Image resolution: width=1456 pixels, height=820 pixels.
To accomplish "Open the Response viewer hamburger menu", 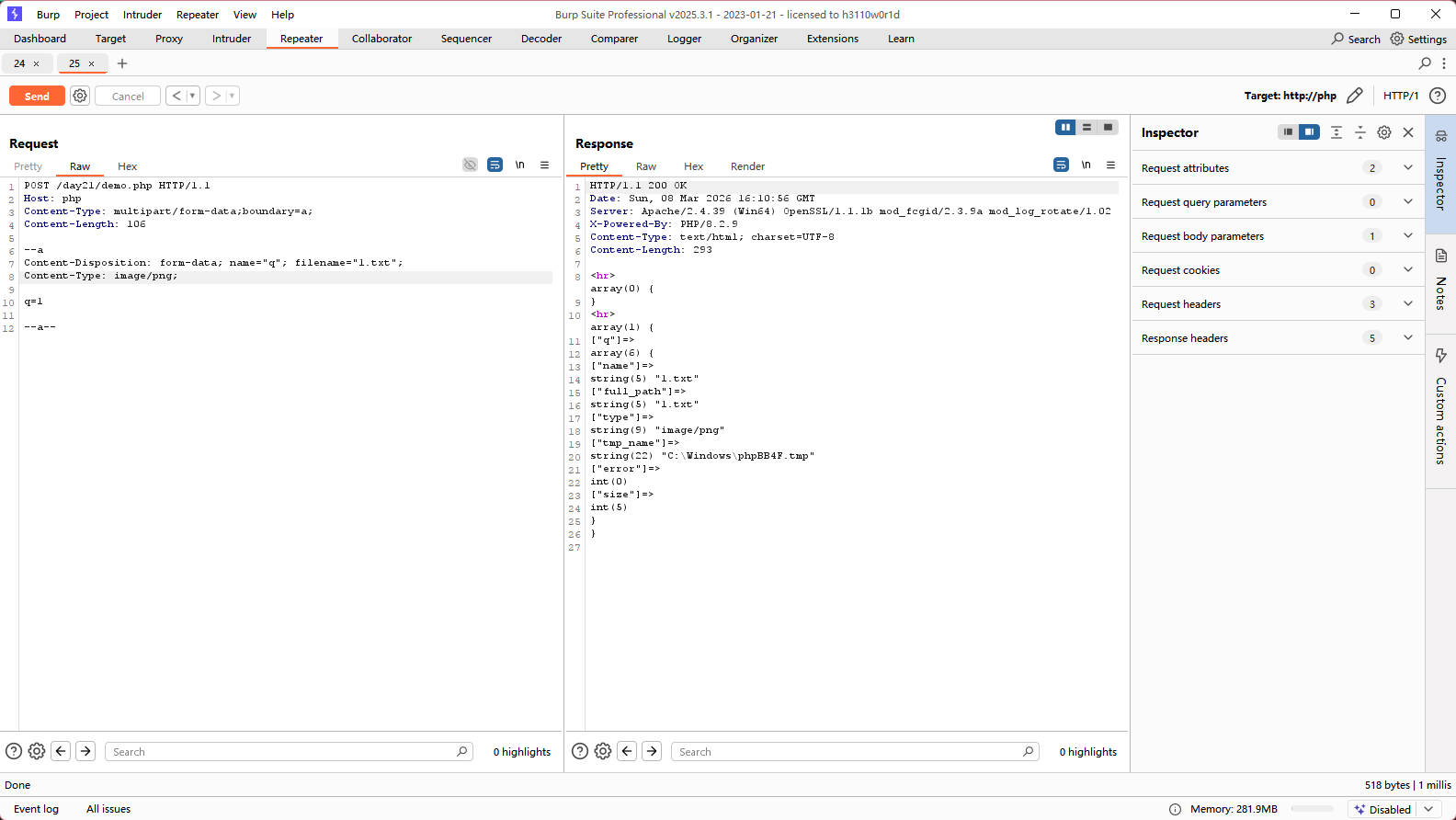I will [x=1110, y=165].
